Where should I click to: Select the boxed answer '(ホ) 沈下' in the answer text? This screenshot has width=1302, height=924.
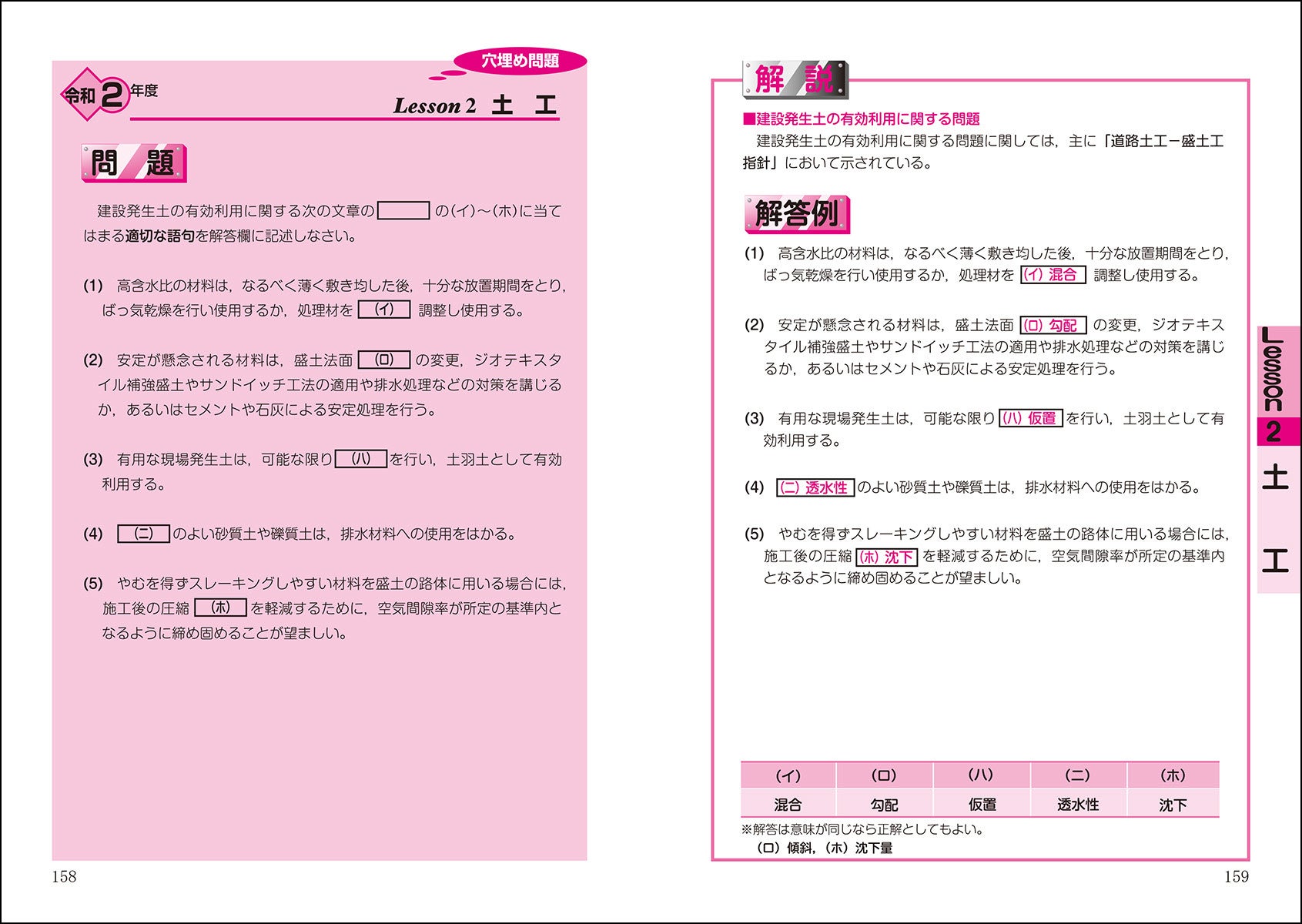pos(886,556)
